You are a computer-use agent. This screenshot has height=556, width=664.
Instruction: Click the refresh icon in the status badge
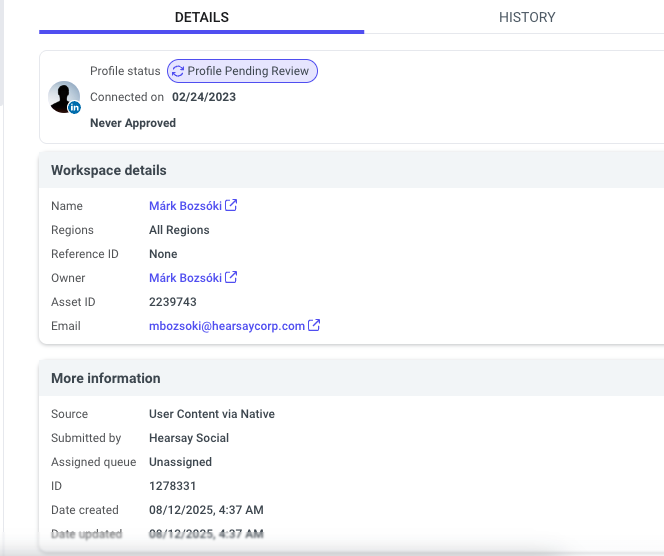click(178, 71)
